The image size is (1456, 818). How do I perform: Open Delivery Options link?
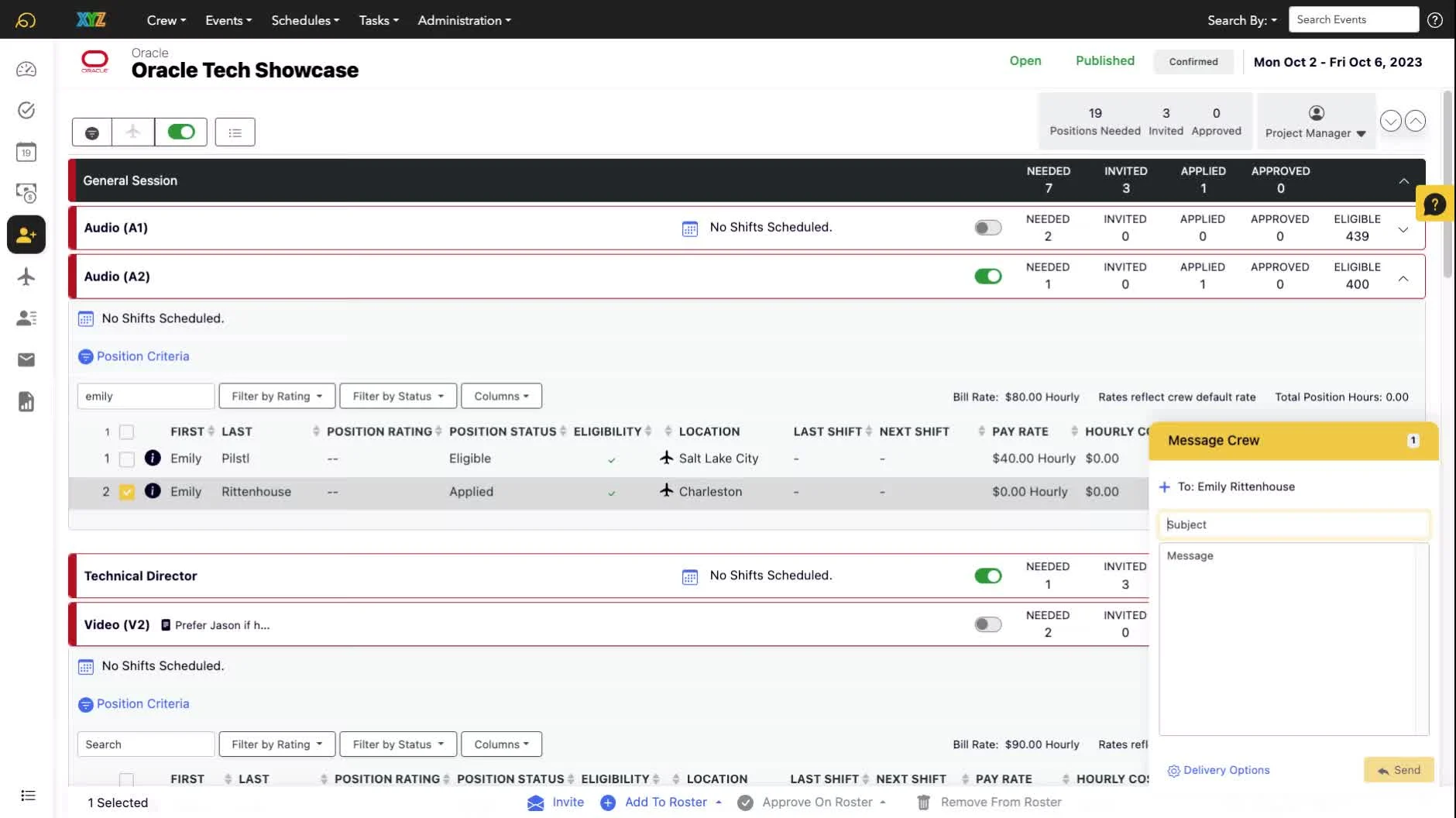pos(1219,770)
